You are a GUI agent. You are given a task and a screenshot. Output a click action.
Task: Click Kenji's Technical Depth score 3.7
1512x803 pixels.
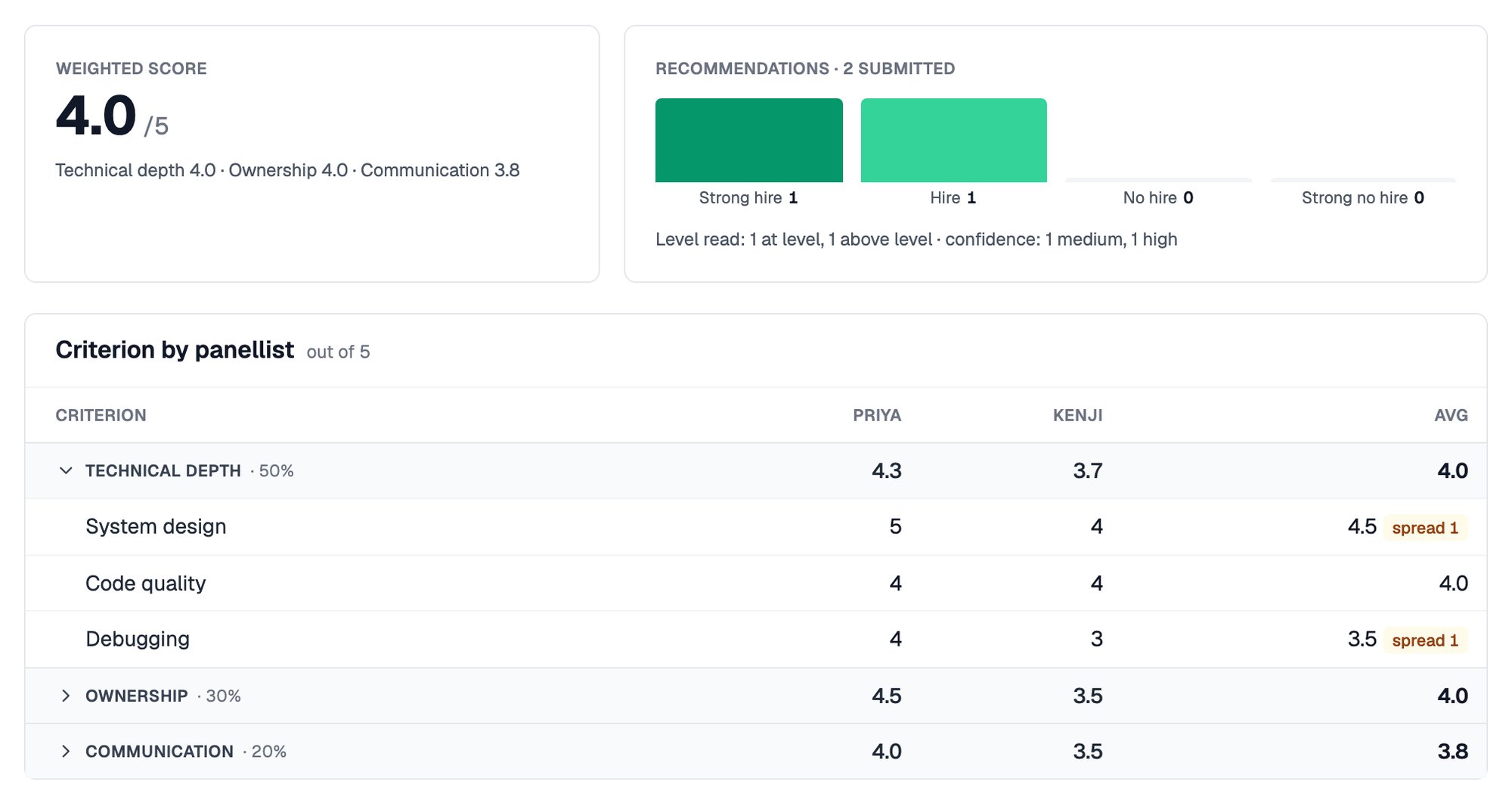[1088, 471]
